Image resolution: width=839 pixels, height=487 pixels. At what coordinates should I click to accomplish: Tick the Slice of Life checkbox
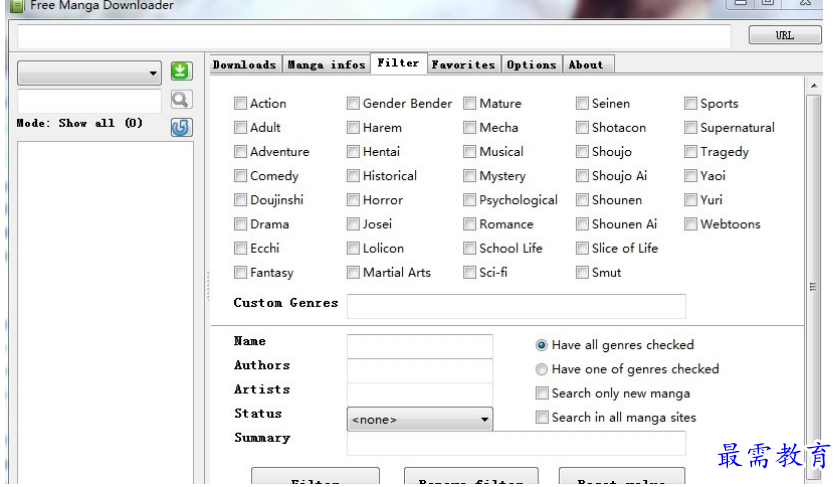tap(582, 248)
